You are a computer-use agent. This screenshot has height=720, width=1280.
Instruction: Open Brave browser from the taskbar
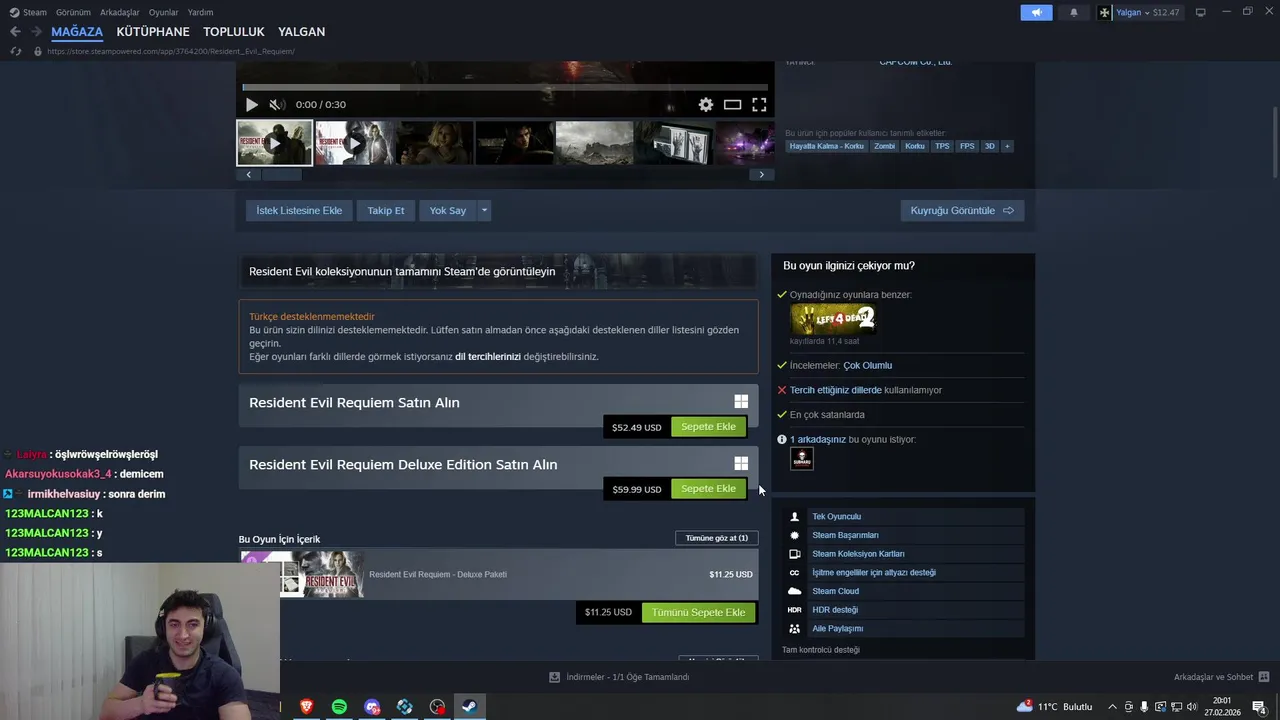pos(306,707)
